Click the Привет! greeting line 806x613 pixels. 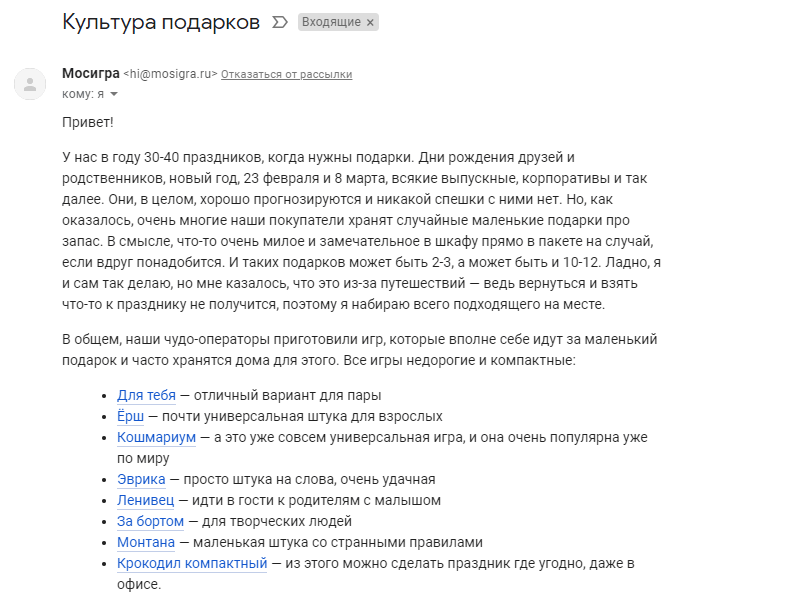click(x=87, y=122)
